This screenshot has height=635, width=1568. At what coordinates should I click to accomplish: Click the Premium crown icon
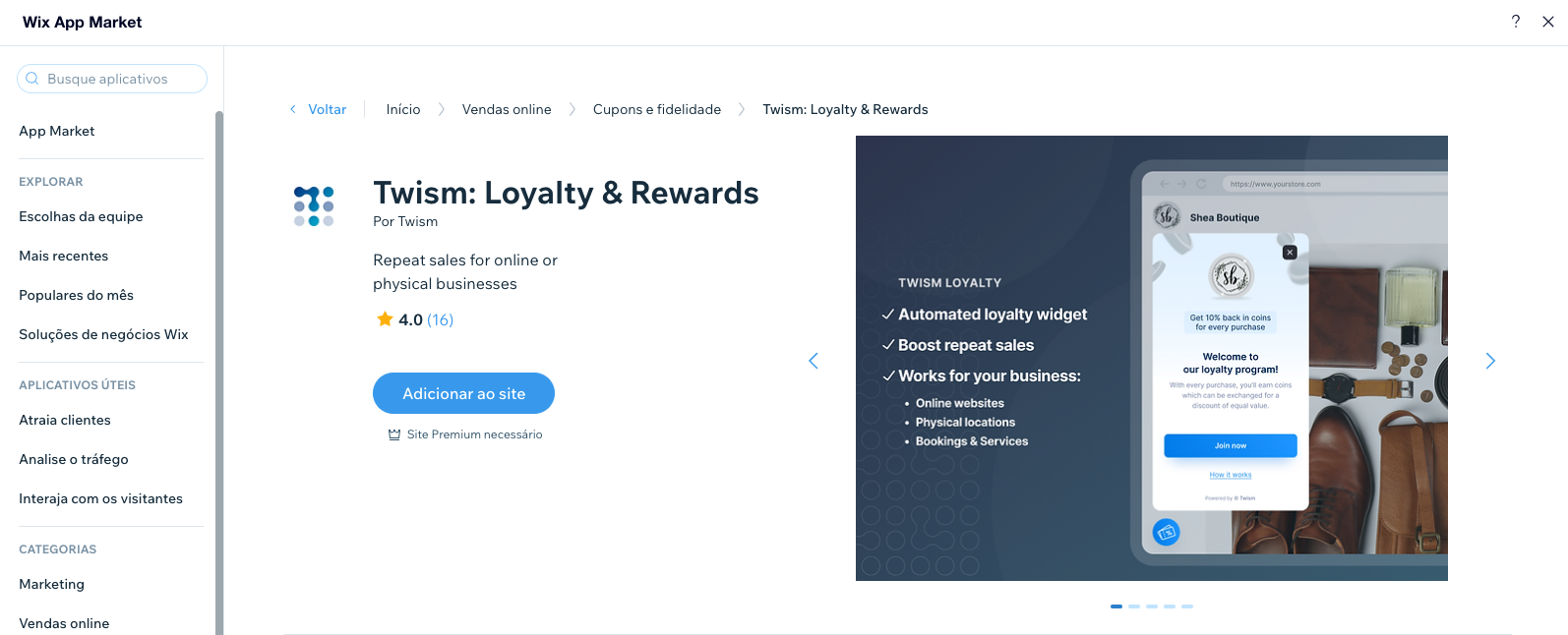click(x=394, y=434)
